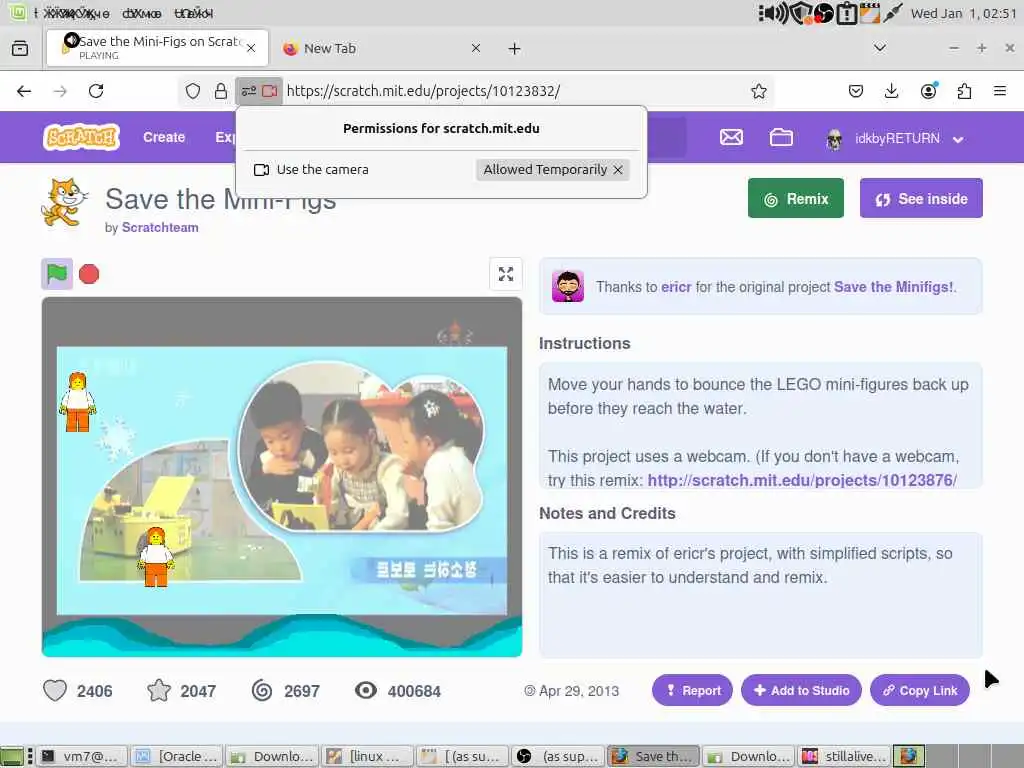Screen dimensions: 1024x768
Task: Favorite the project with the star icon
Action: click(x=159, y=690)
